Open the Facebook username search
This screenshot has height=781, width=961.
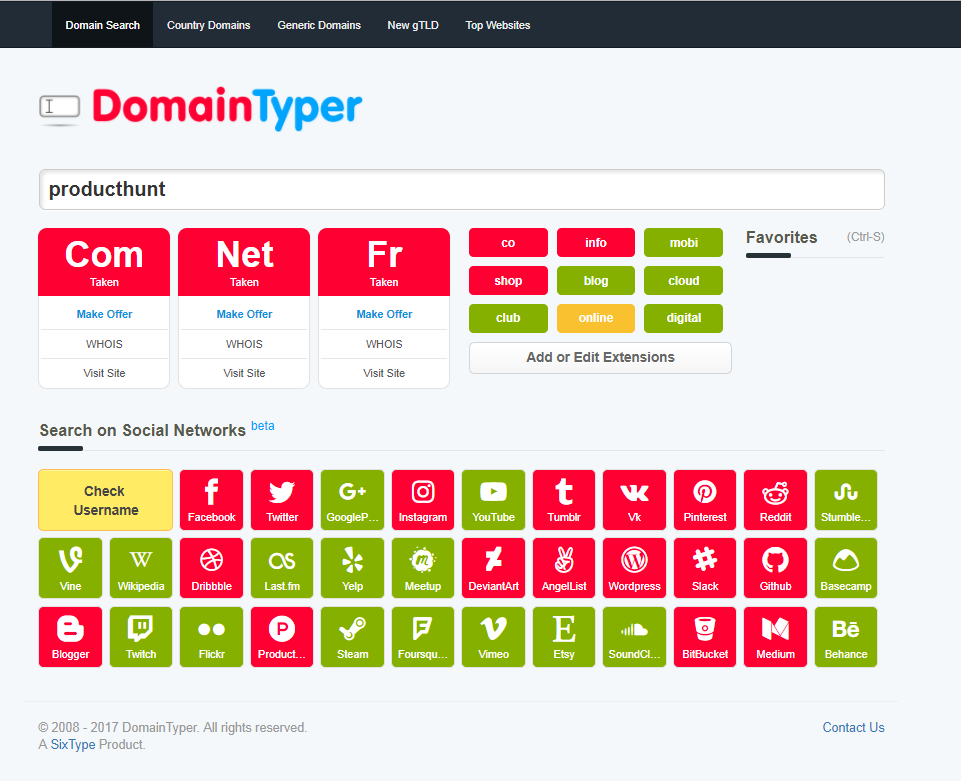click(x=211, y=499)
